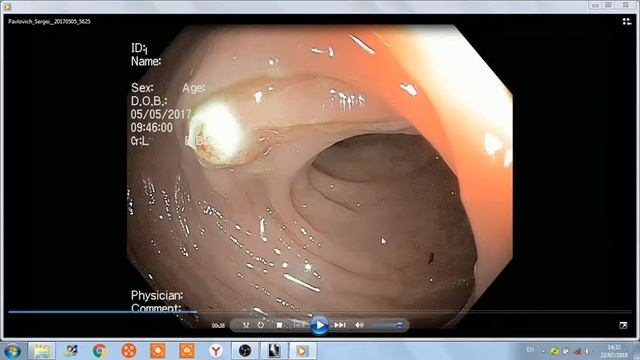Click the EN language indicator in tray
640x360 pixels.
(x=530, y=350)
